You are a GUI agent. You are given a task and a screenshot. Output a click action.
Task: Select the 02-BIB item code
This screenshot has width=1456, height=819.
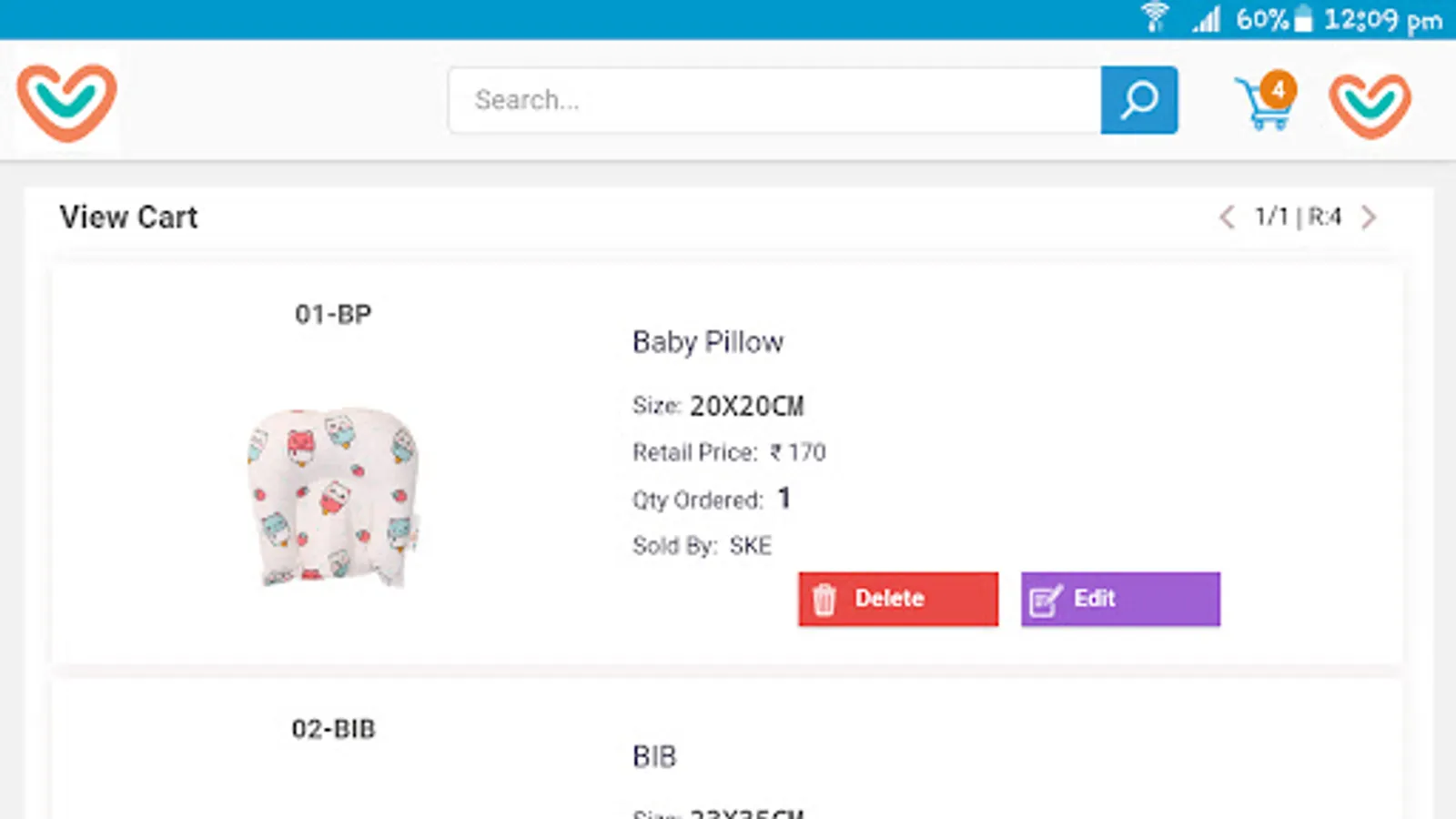[333, 730]
